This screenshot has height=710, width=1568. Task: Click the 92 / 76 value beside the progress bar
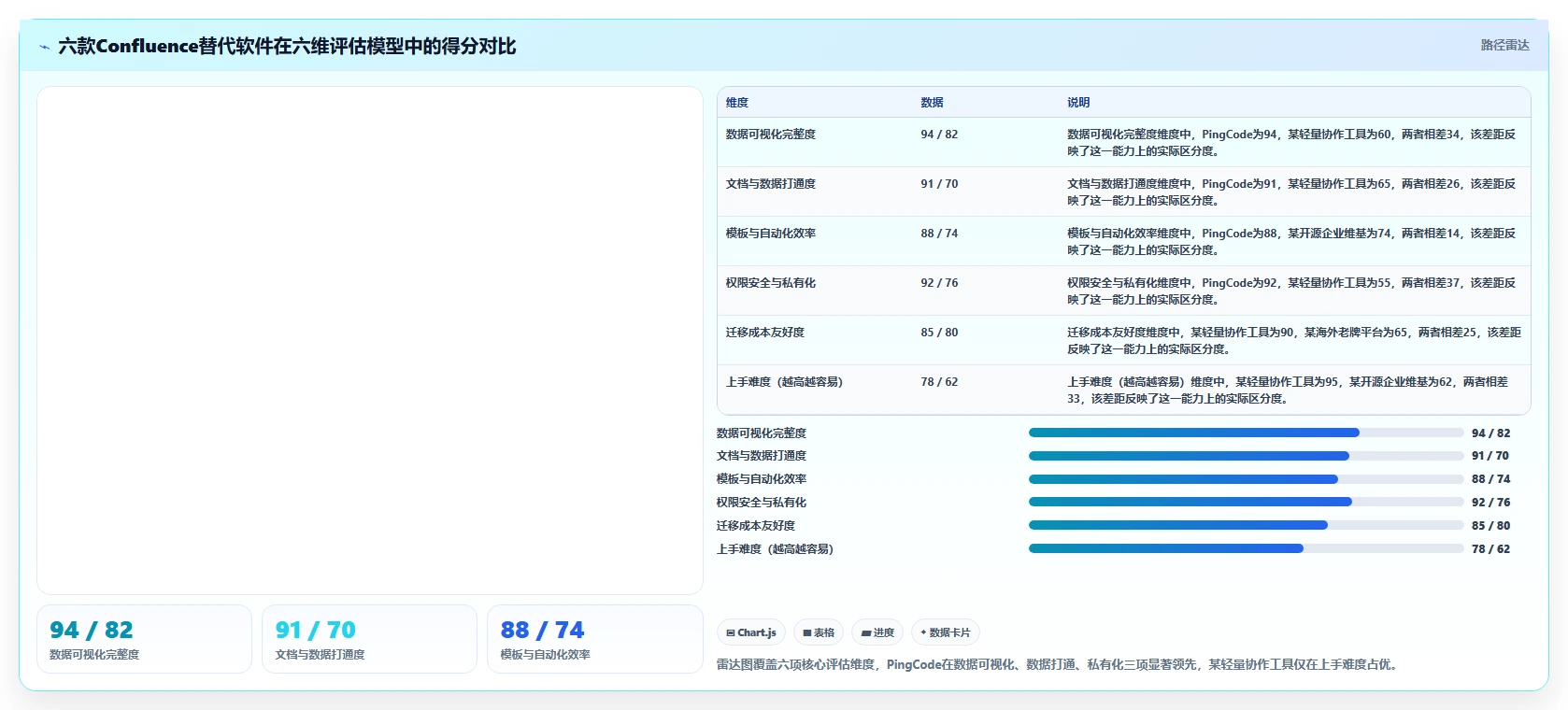(x=1490, y=503)
